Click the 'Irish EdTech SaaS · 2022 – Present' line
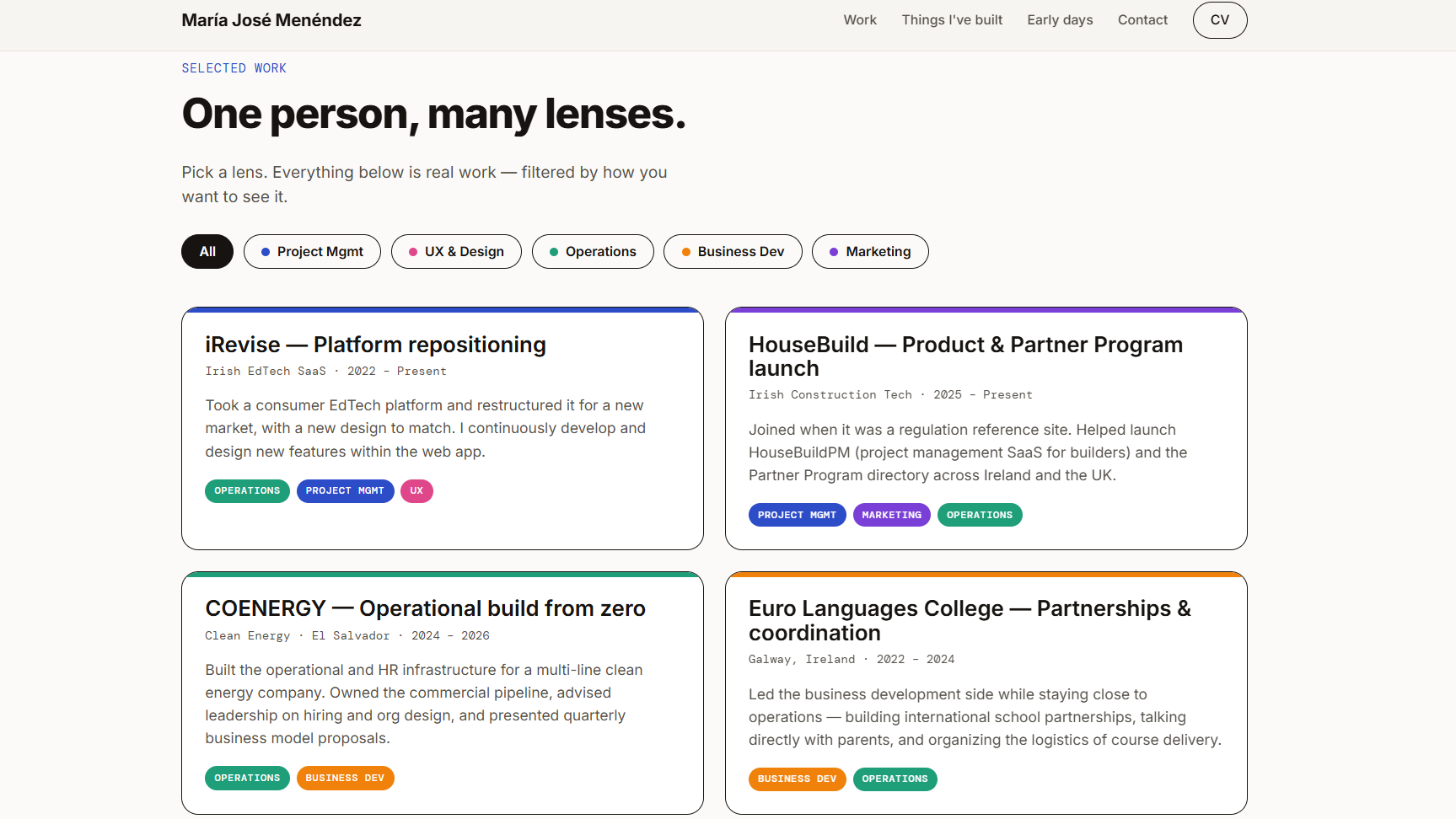The width and height of the screenshot is (1456, 819). click(325, 372)
